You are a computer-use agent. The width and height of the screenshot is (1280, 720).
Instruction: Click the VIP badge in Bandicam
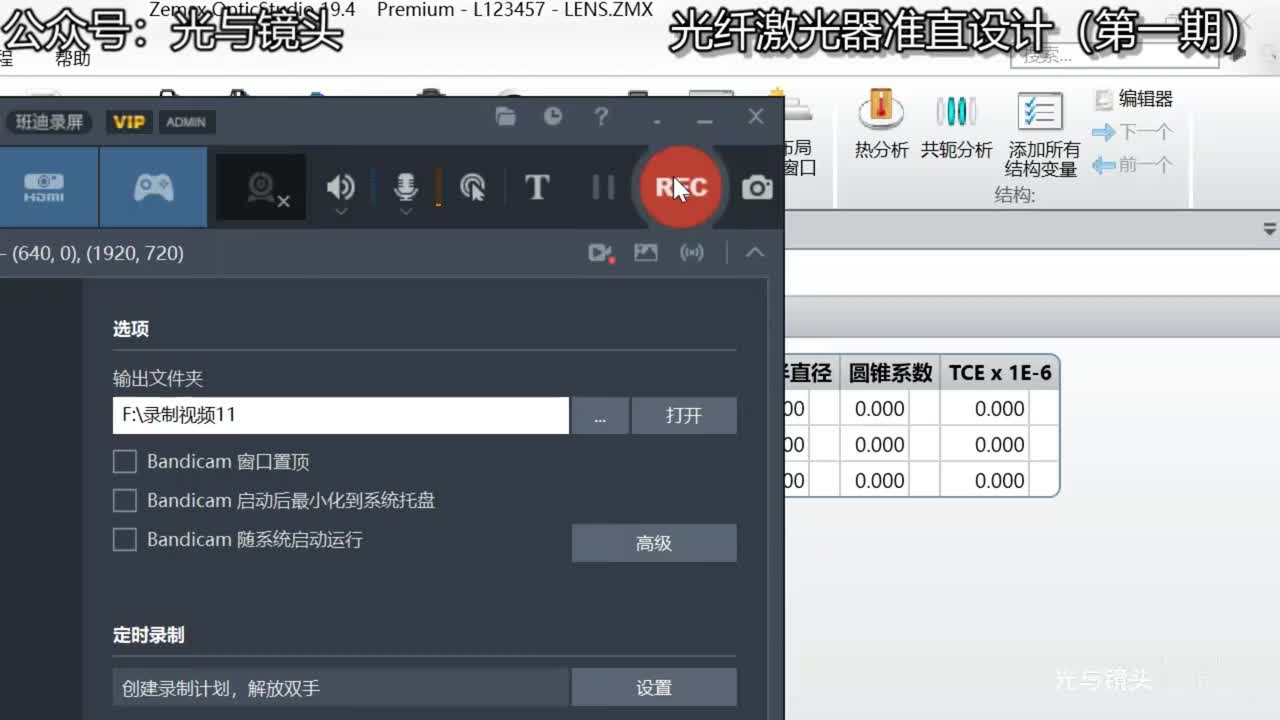click(129, 122)
